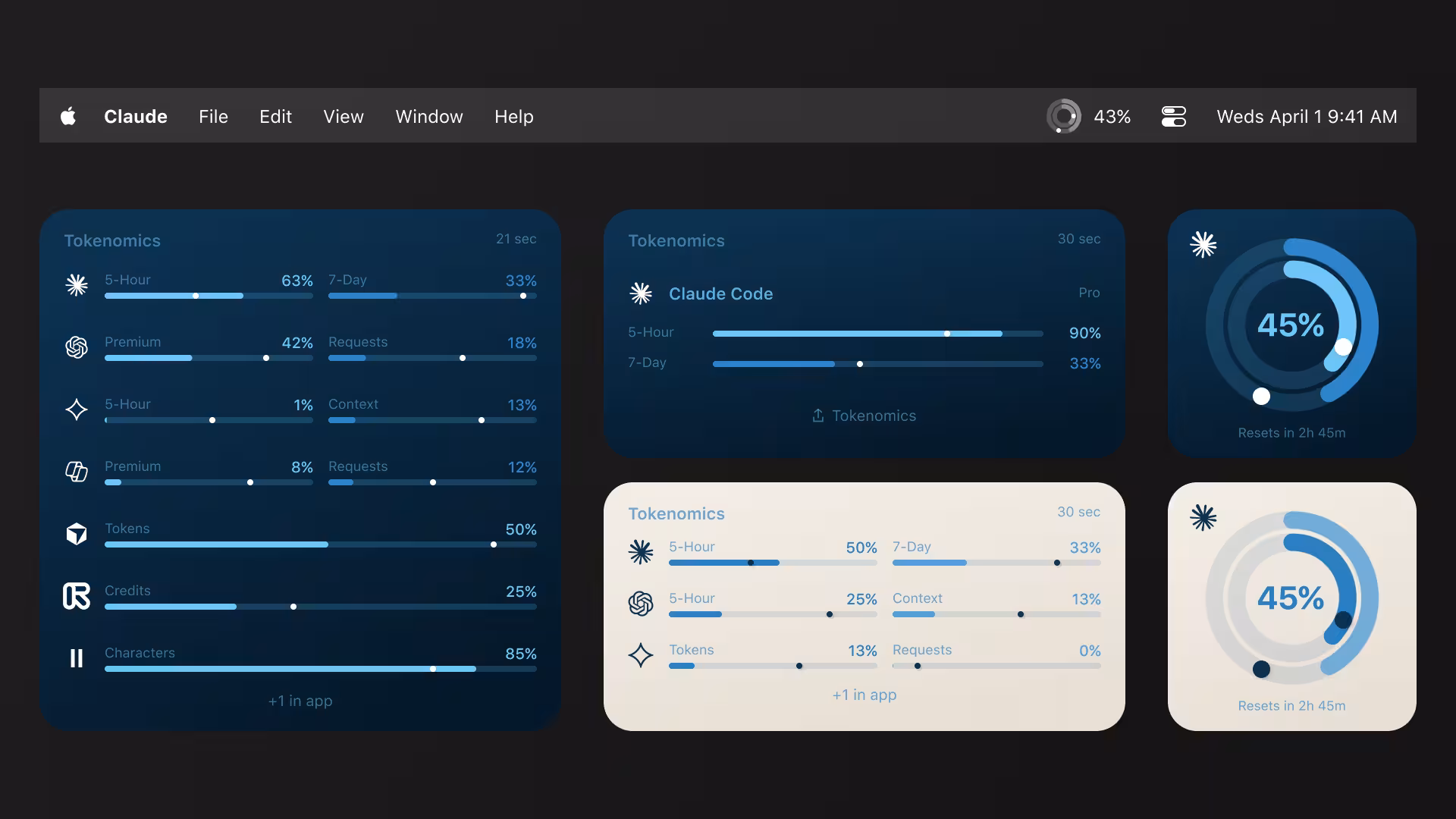The image size is (1456, 819).
Task: Click the usage ring icon in menu bar
Action: point(1064,116)
